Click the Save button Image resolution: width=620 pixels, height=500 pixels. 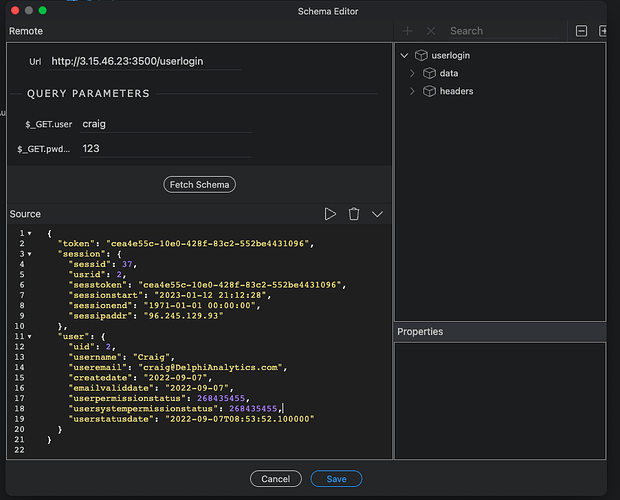[x=336, y=479]
